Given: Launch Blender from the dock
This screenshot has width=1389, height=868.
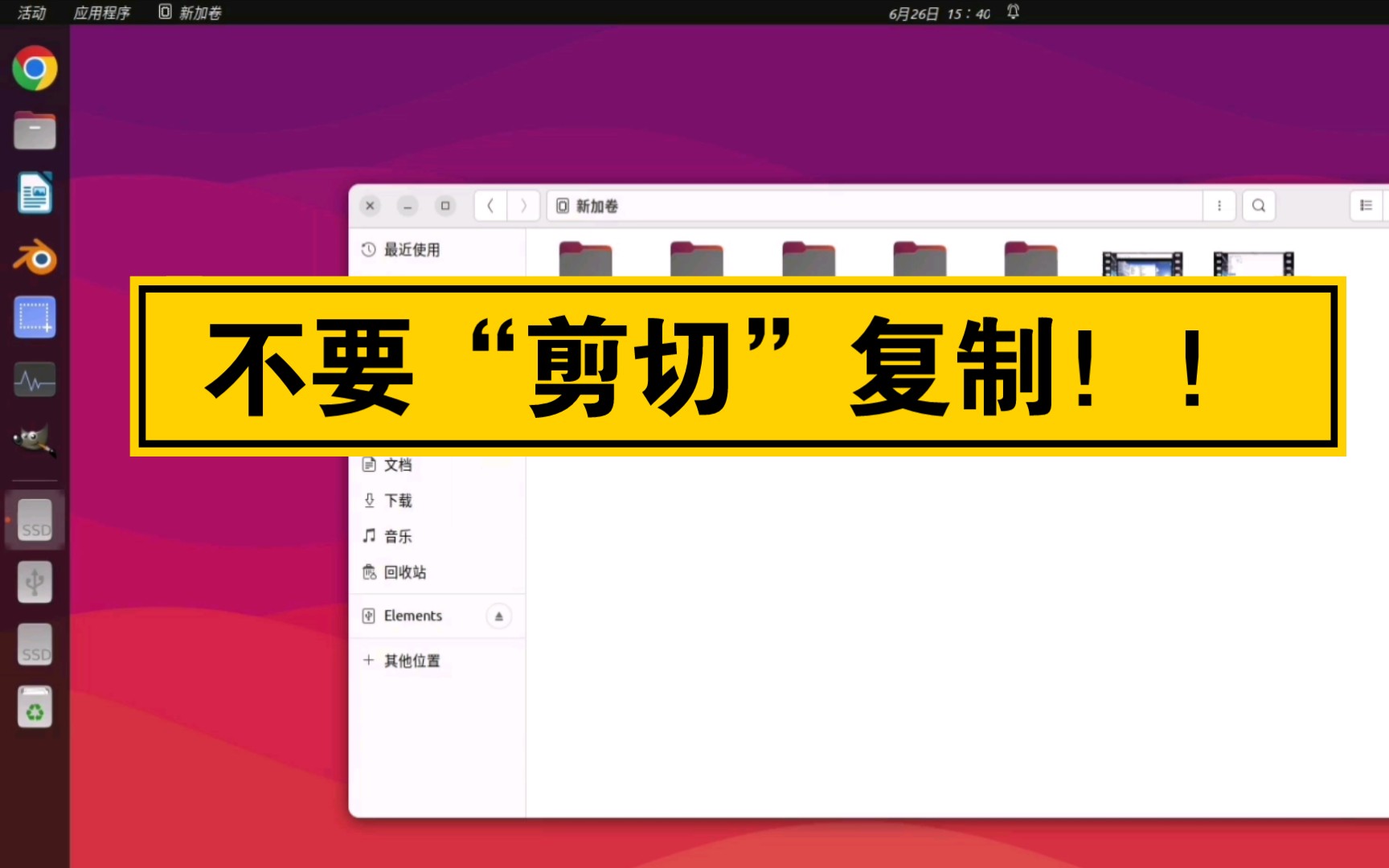Looking at the screenshot, I should pos(35,257).
